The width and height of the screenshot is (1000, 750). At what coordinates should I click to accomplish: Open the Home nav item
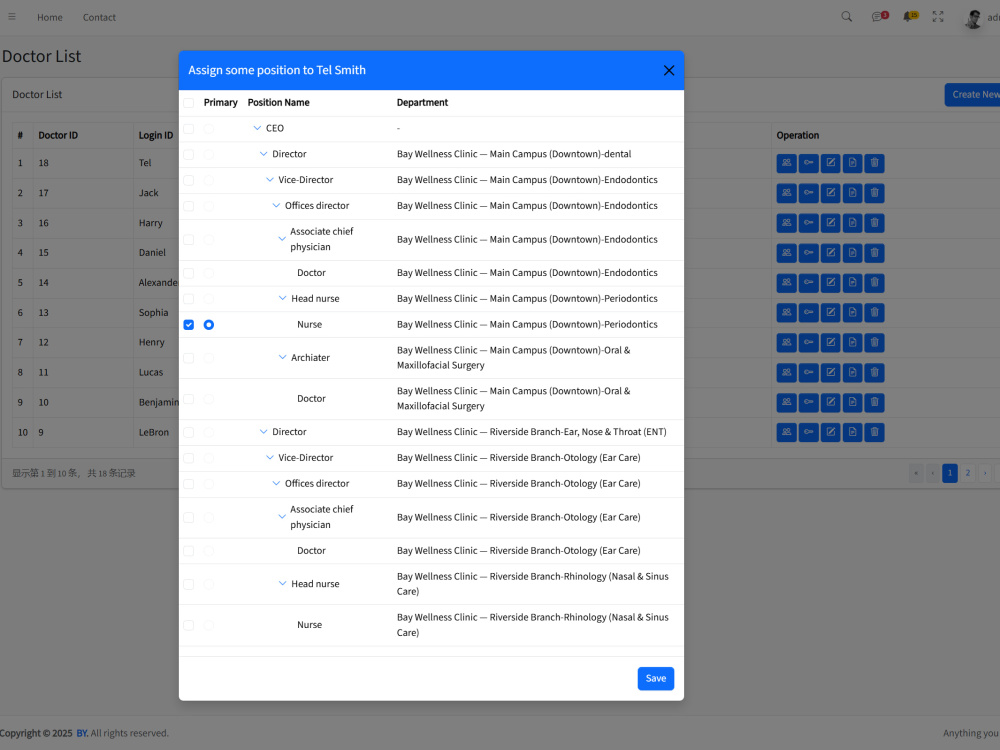(50, 17)
